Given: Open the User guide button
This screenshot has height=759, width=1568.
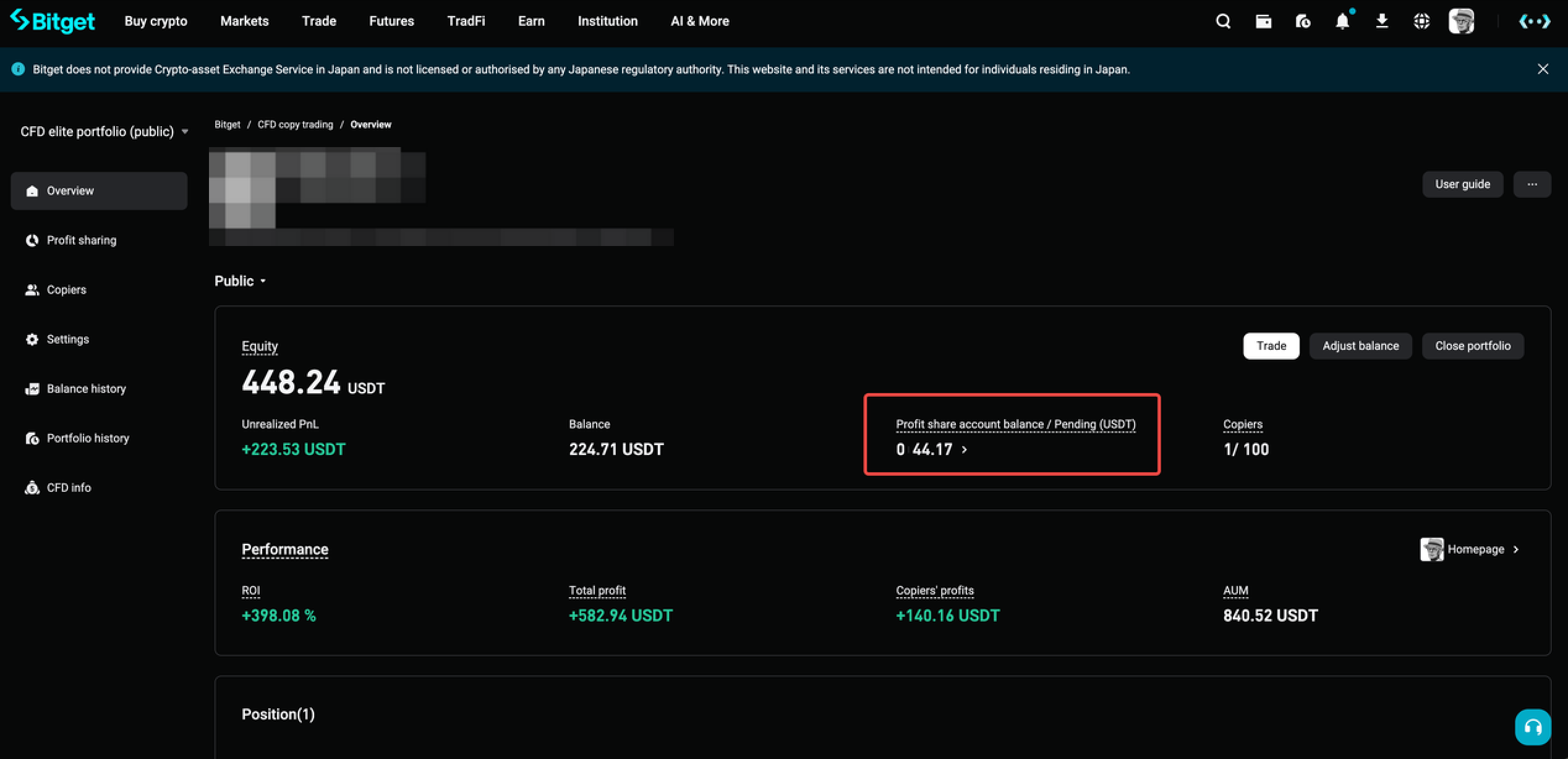Looking at the screenshot, I should pyautogui.click(x=1463, y=184).
